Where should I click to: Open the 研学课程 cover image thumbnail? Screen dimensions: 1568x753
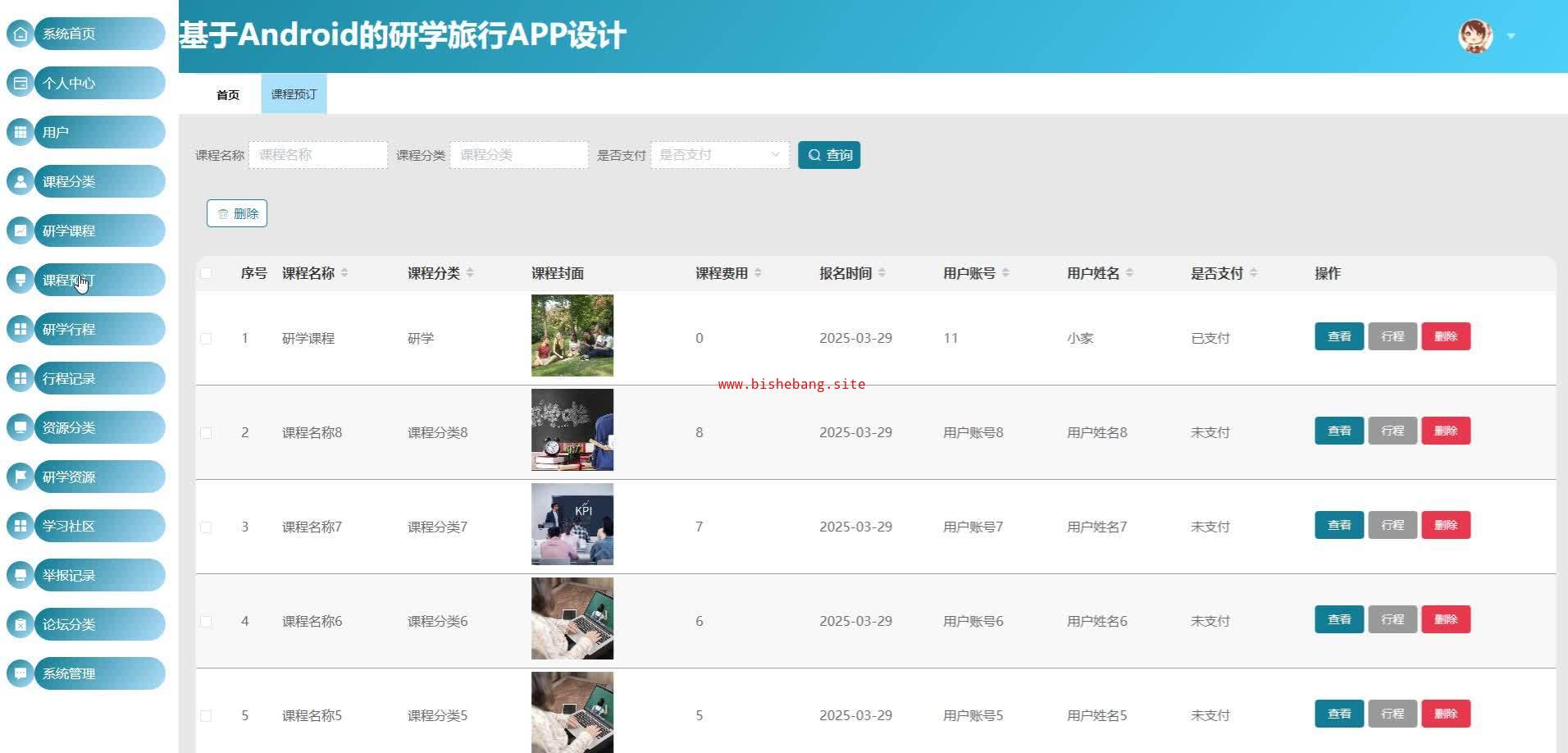pyautogui.click(x=572, y=335)
